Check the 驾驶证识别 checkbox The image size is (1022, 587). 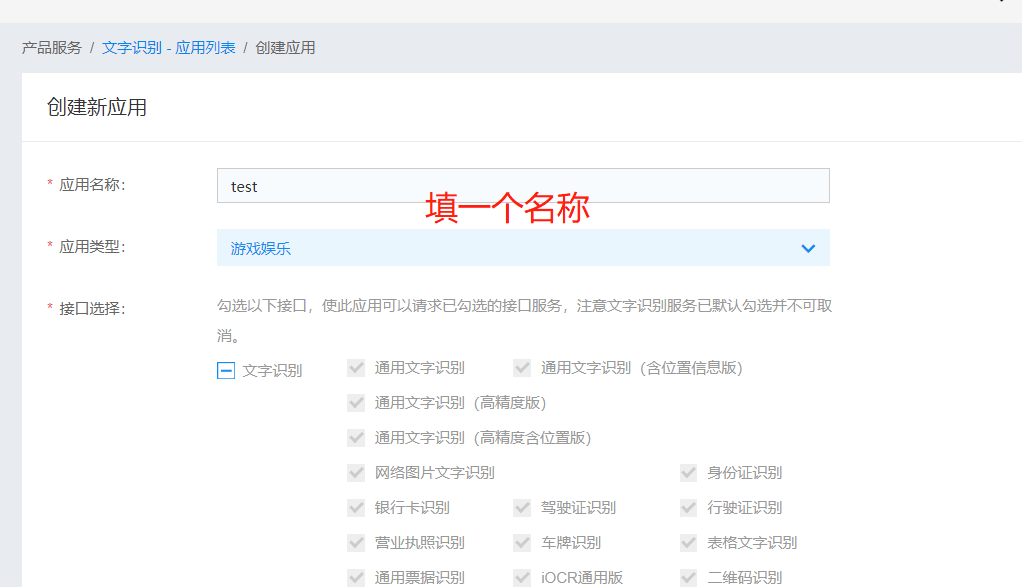point(521,507)
